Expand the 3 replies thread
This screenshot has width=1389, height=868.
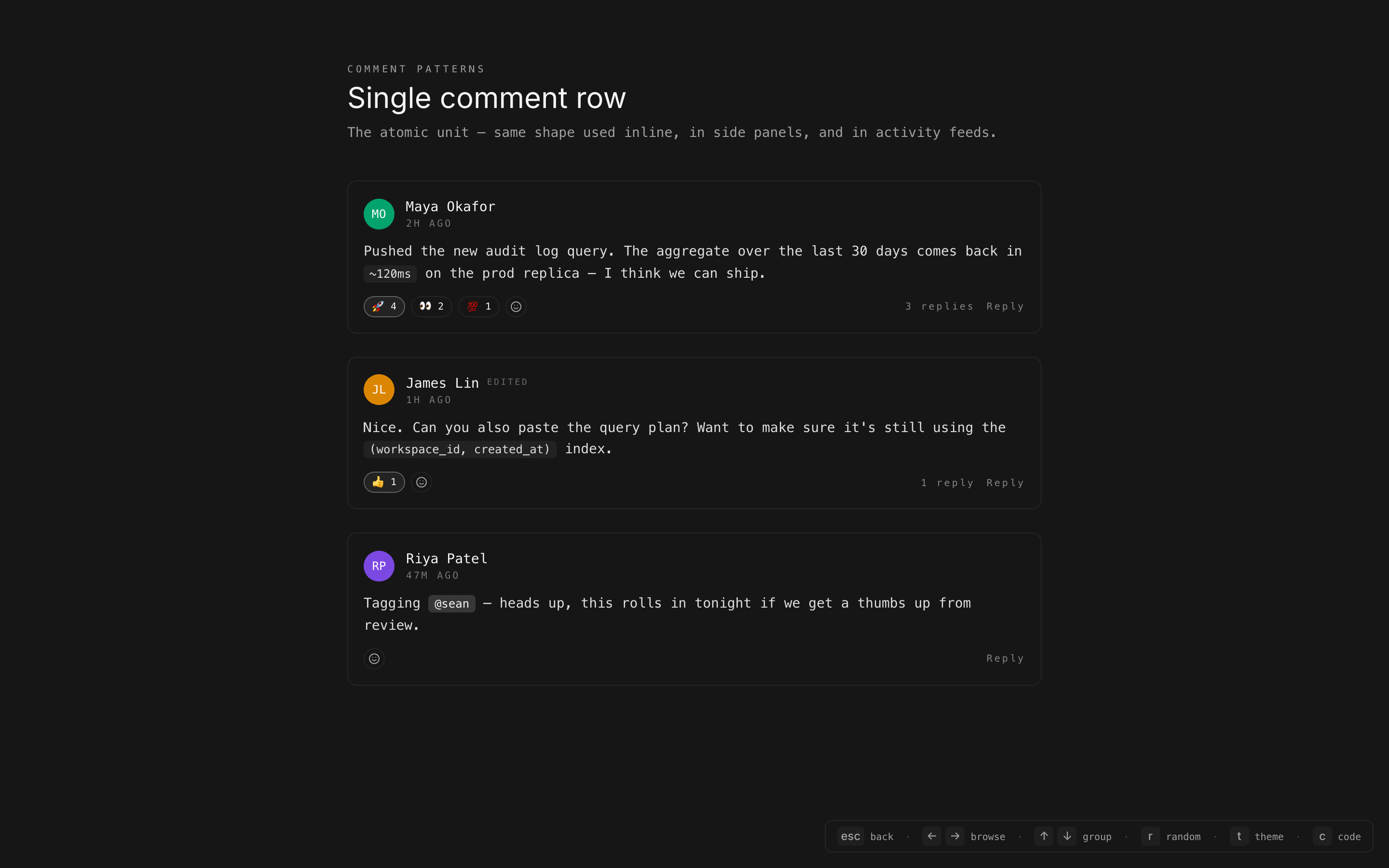939,307
